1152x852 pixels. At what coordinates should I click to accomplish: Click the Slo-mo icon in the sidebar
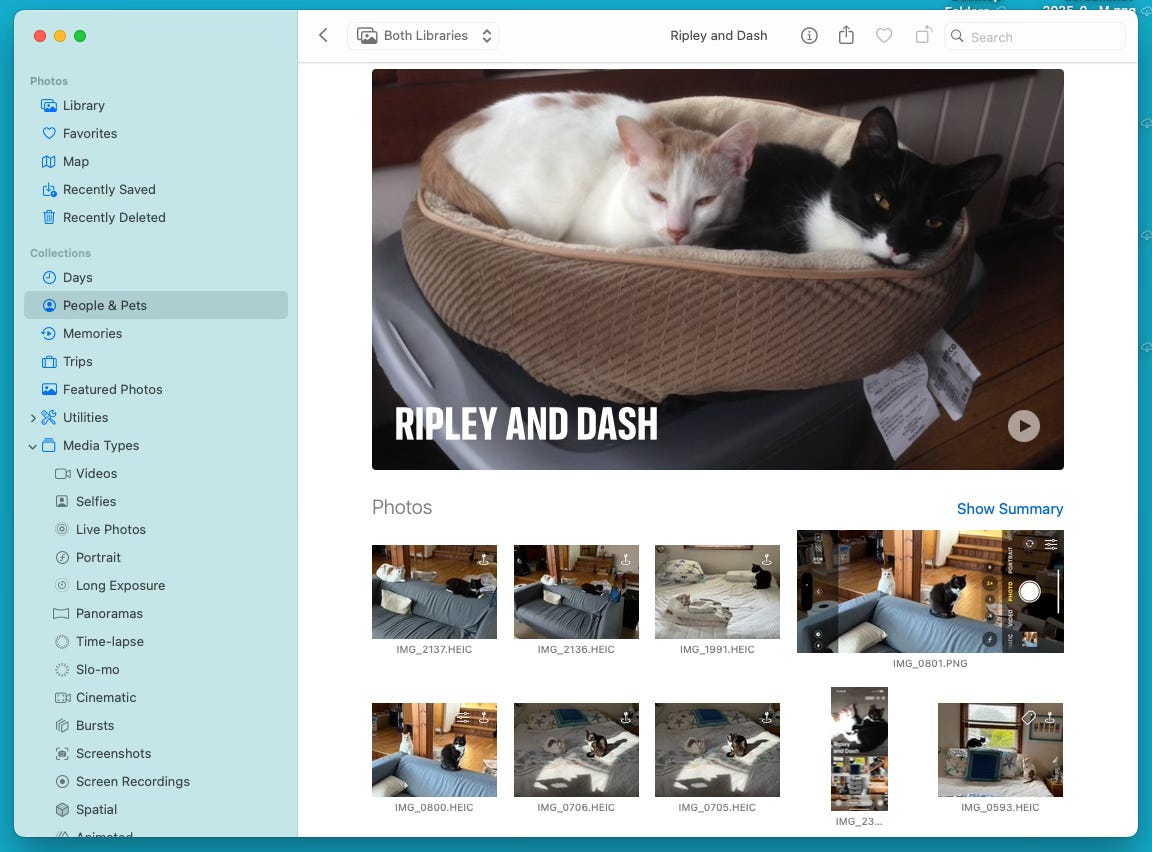pos(62,669)
